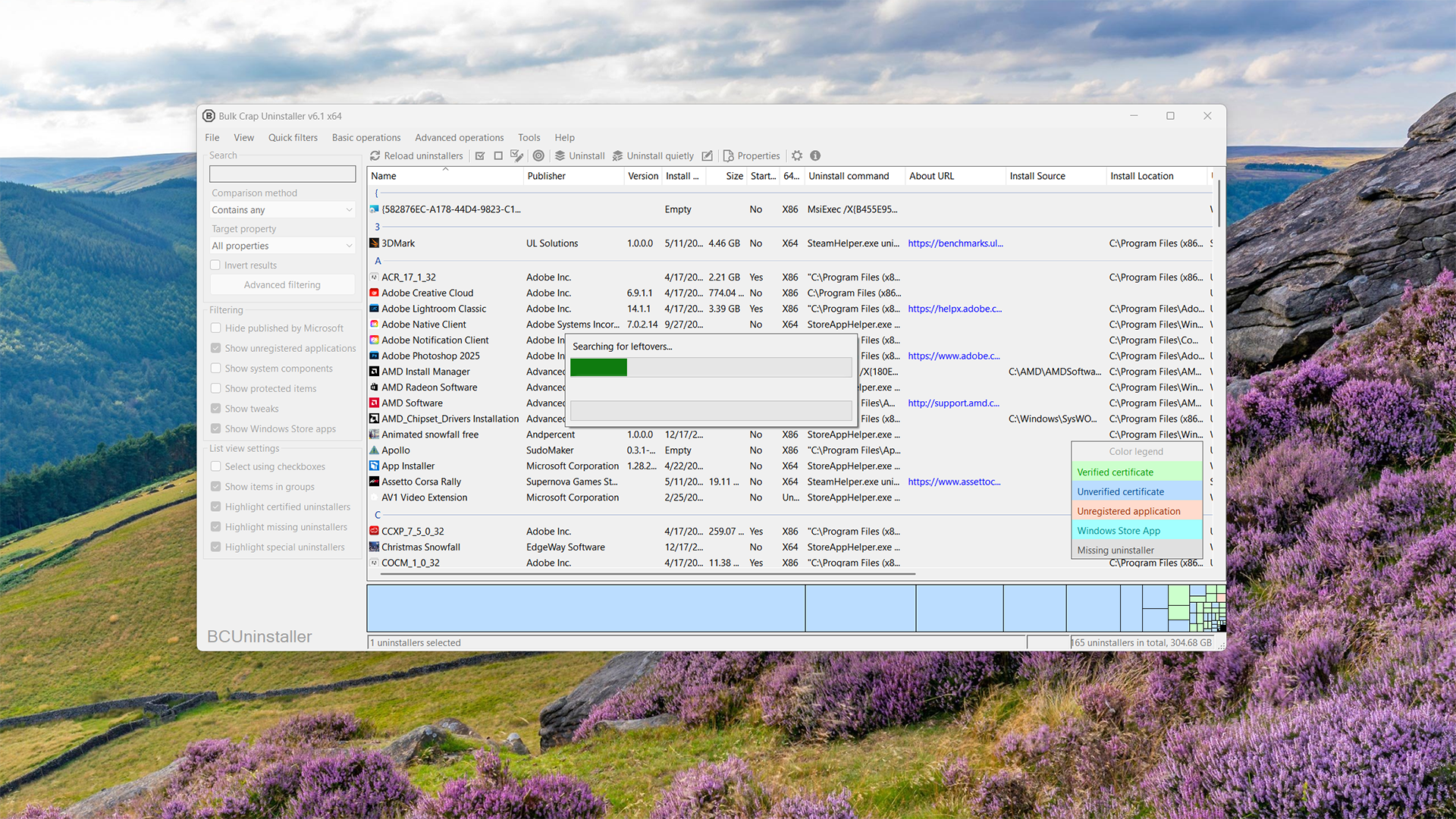Toggle Show unregistered applications checkbox
The width and height of the screenshot is (1456, 819).
coord(216,348)
